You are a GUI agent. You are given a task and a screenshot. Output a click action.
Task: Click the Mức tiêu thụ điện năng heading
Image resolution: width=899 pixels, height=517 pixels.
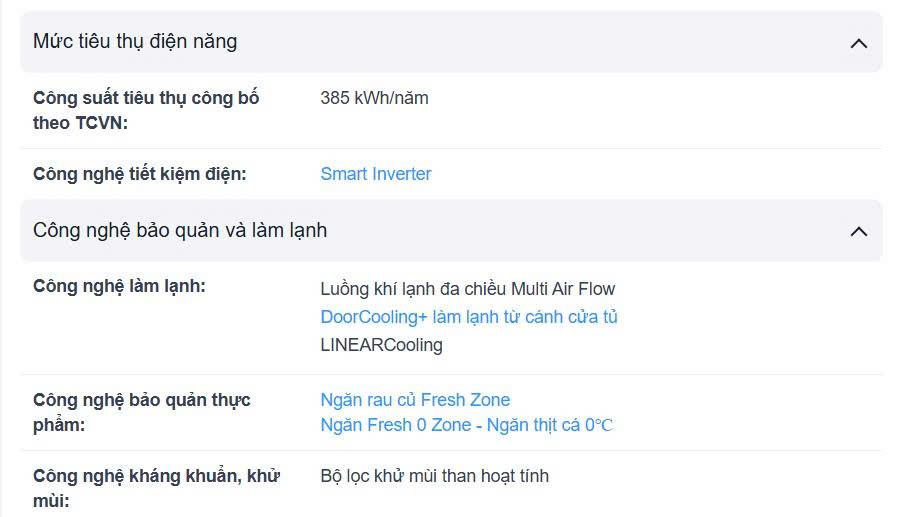point(135,42)
